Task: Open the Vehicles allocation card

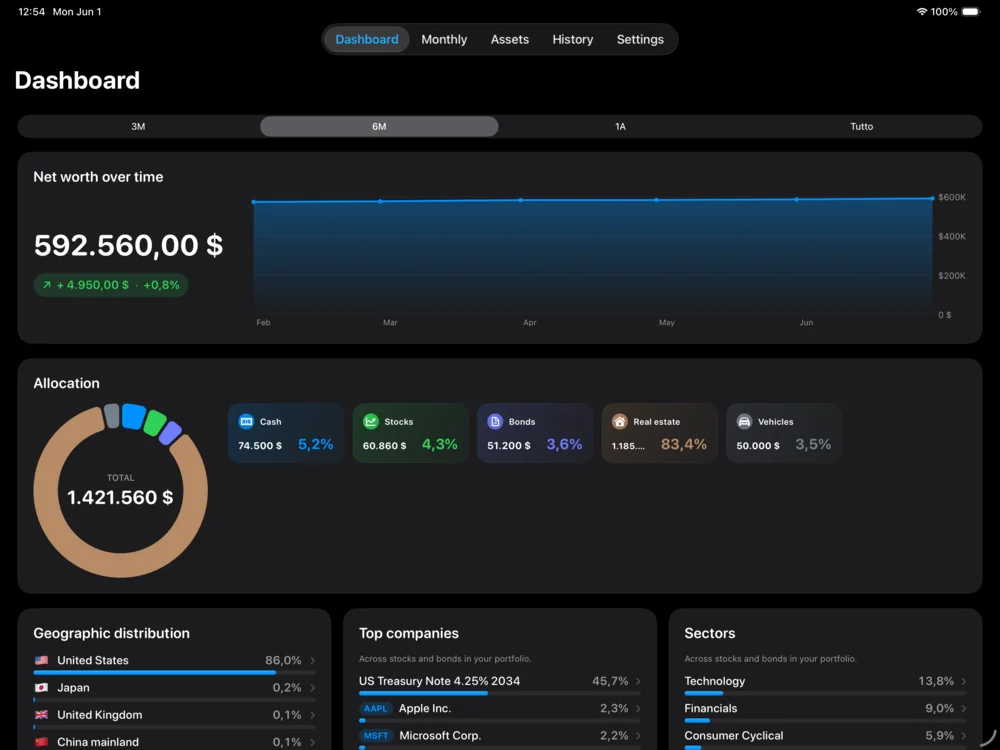Action: pyautogui.click(x=784, y=433)
